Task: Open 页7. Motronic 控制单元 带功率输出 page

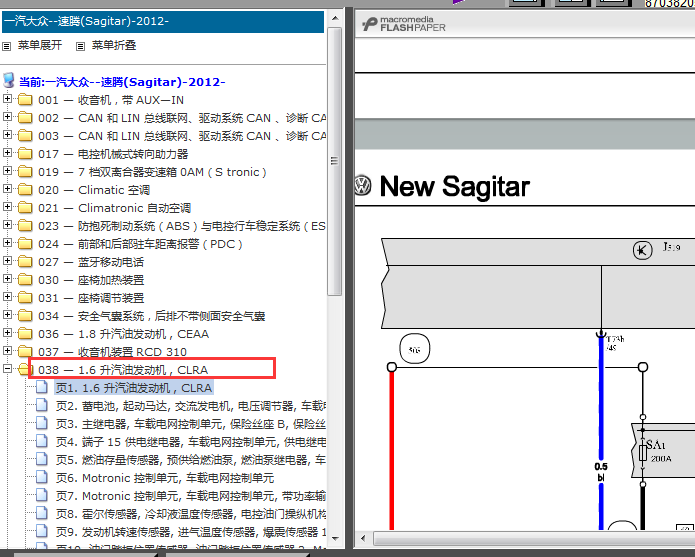Action: 191,496
